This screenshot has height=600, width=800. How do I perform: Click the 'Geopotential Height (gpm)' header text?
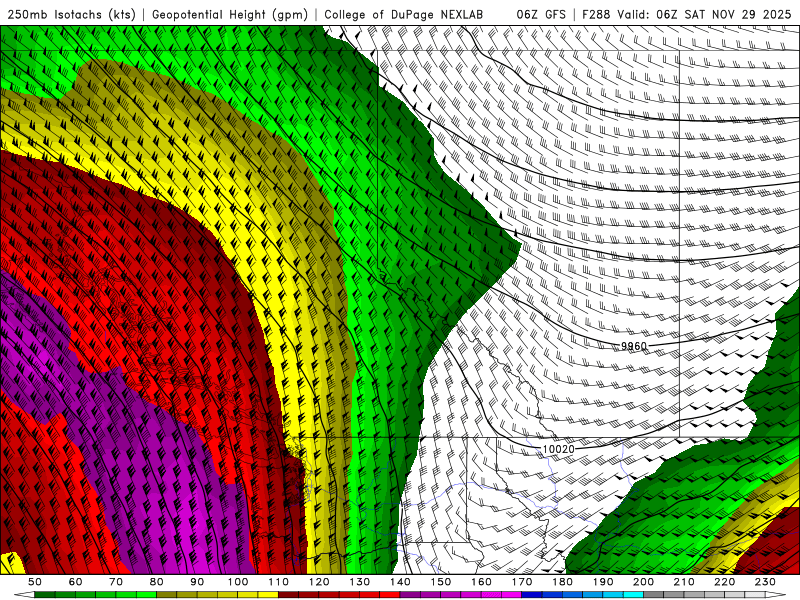point(230,15)
